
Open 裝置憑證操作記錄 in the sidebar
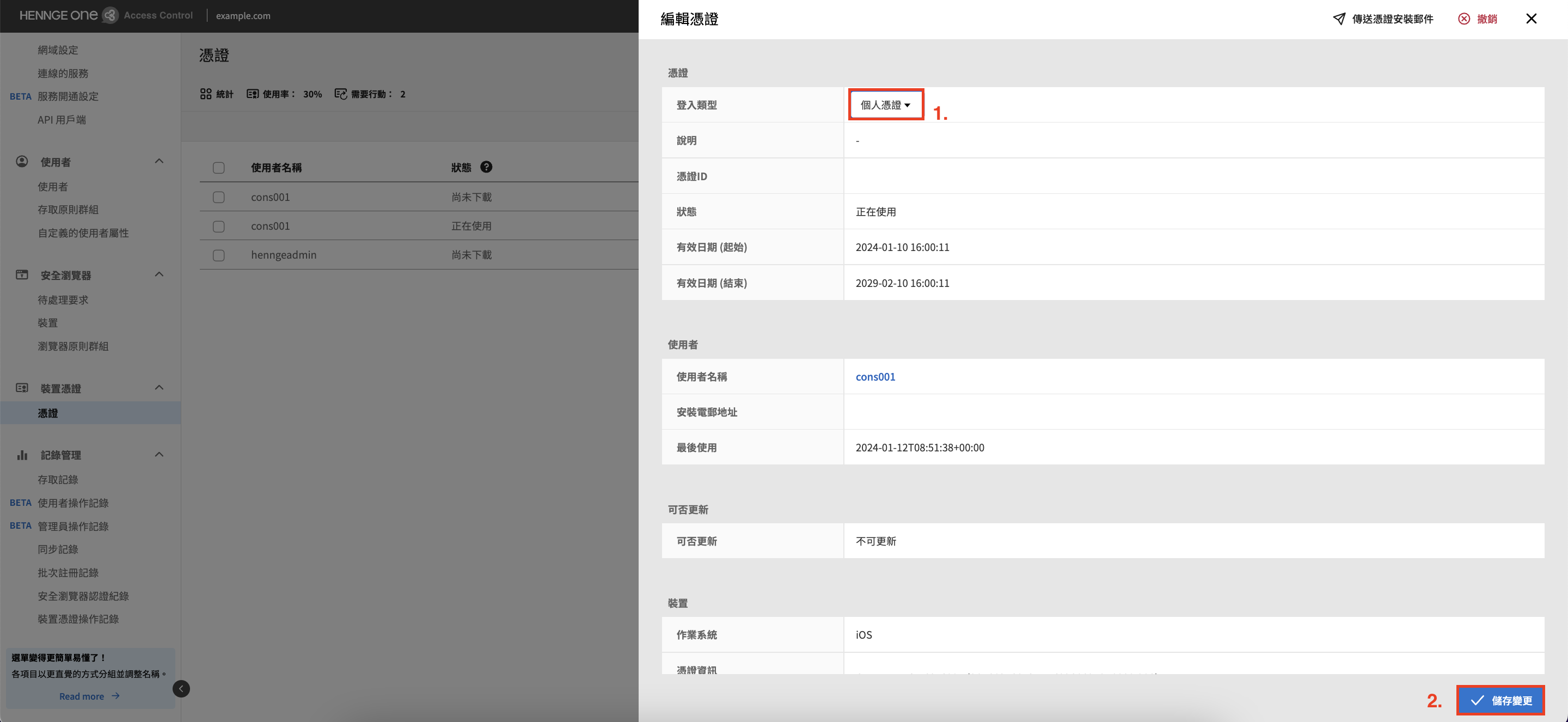pyautogui.click(x=78, y=619)
